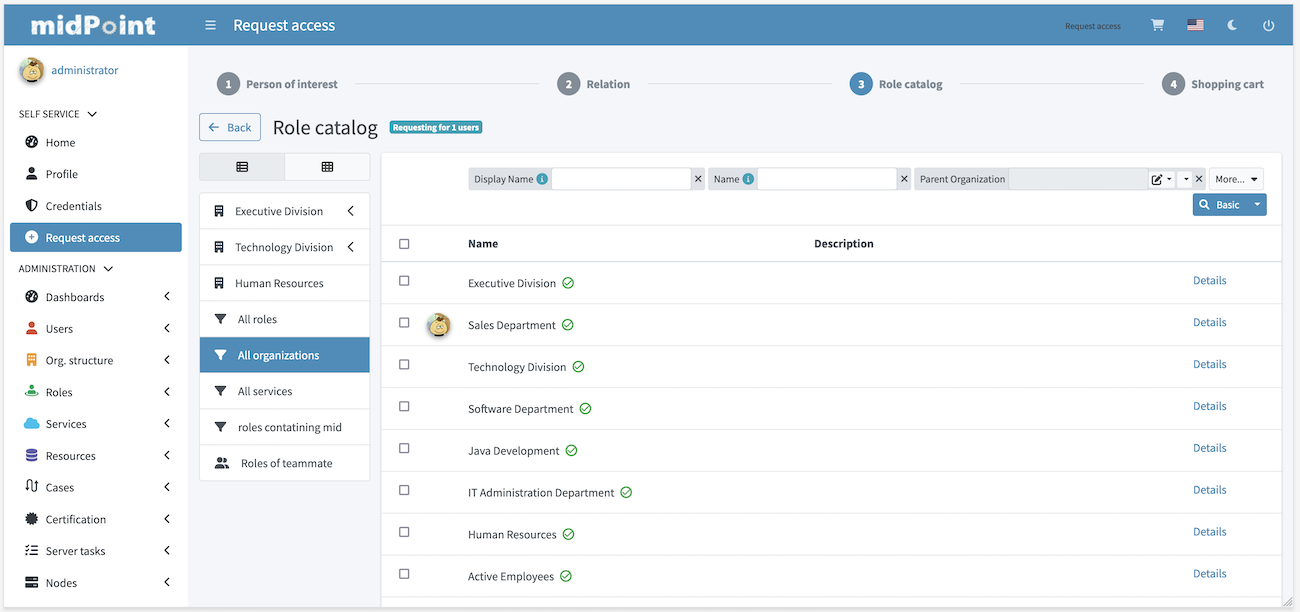Image resolution: width=1300 pixels, height=612 pixels.
Task: Log out using the power icon
Action: 1268,24
